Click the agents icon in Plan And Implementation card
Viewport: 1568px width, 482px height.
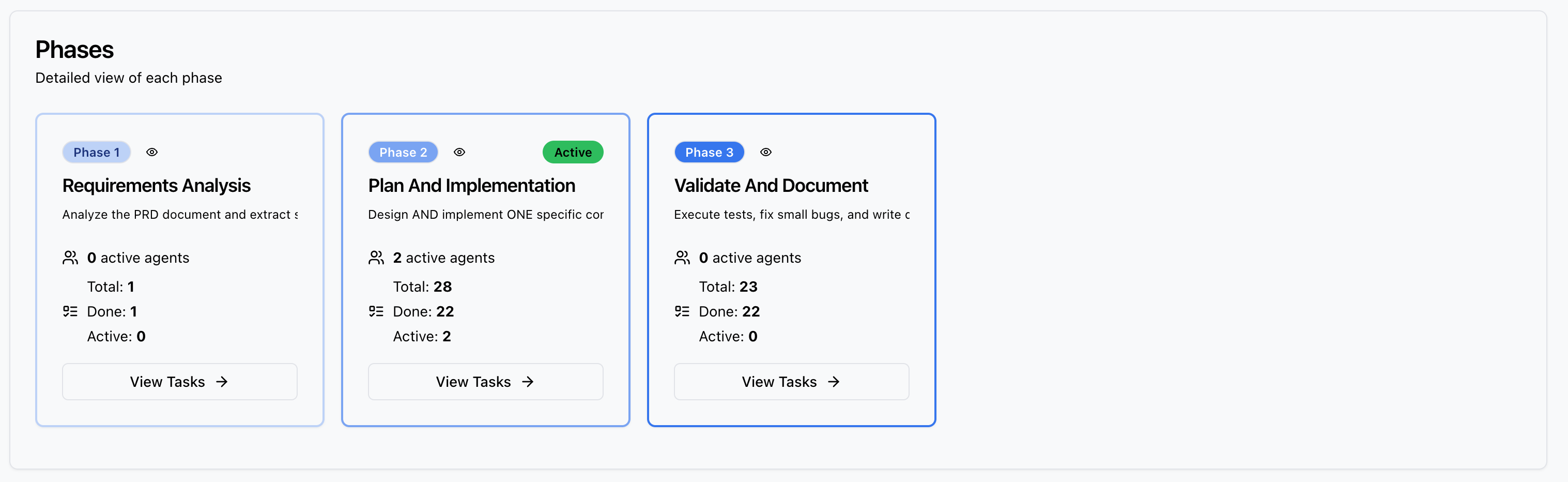click(x=376, y=258)
